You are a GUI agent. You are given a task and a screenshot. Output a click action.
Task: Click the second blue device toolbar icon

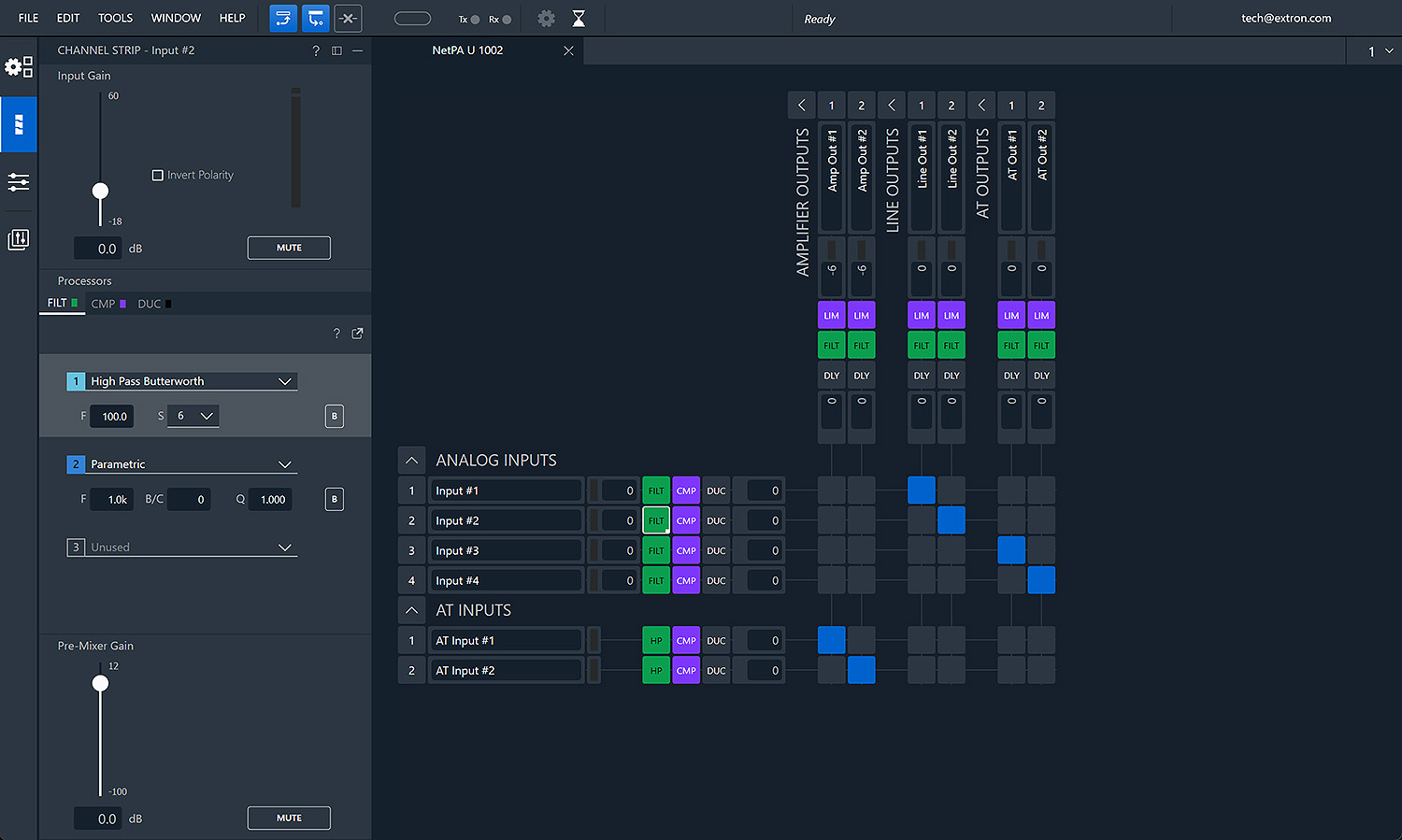pos(316,19)
